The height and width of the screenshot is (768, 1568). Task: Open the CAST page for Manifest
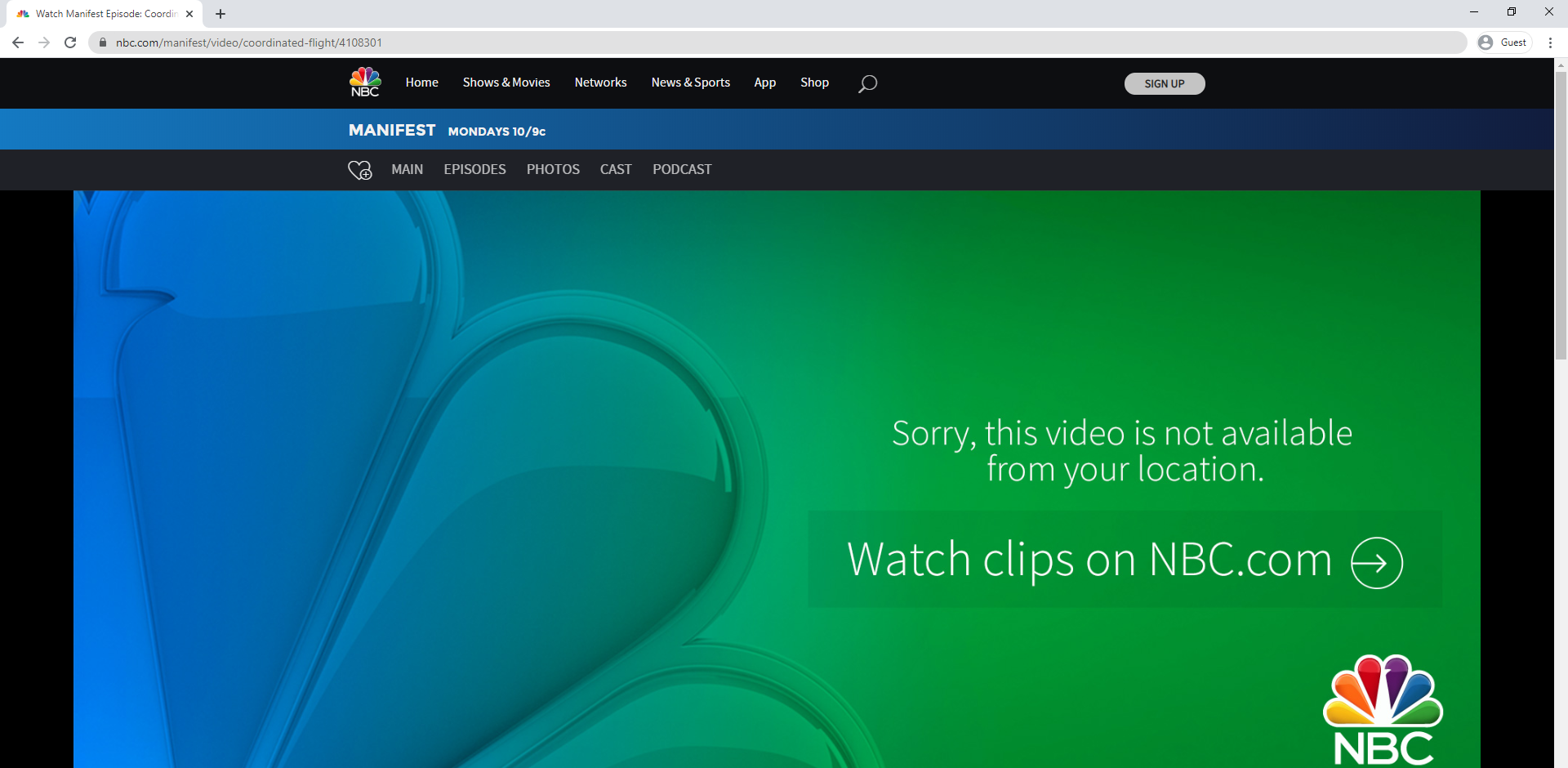tap(616, 169)
